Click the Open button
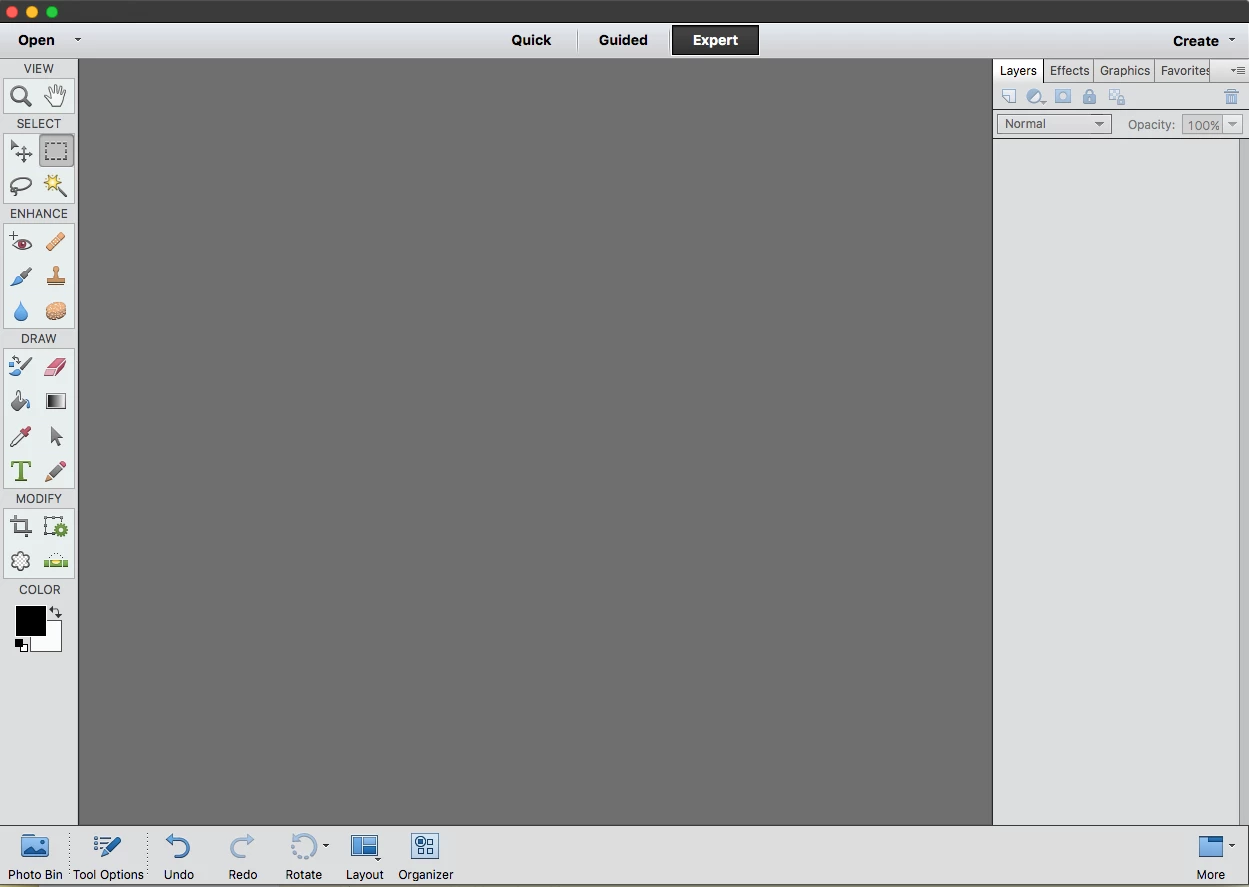This screenshot has width=1249, height=887. click(37, 40)
